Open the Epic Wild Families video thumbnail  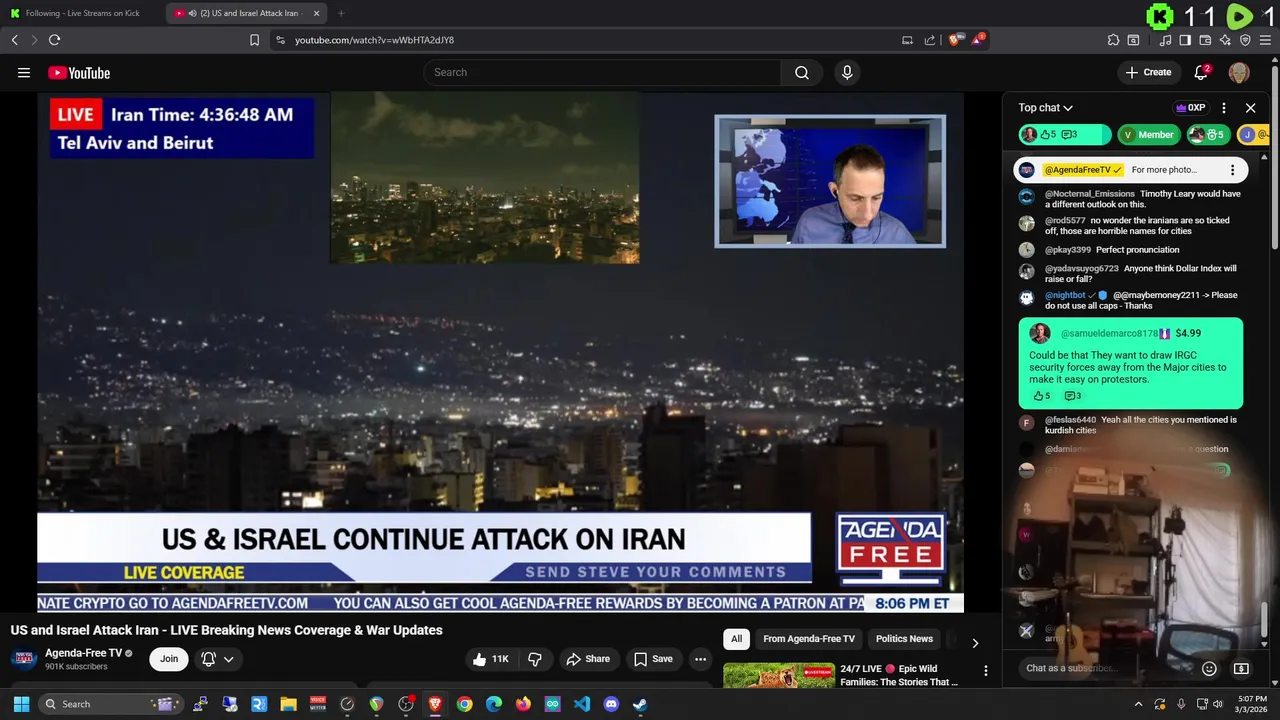pyautogui.click(x=779, y=676)
